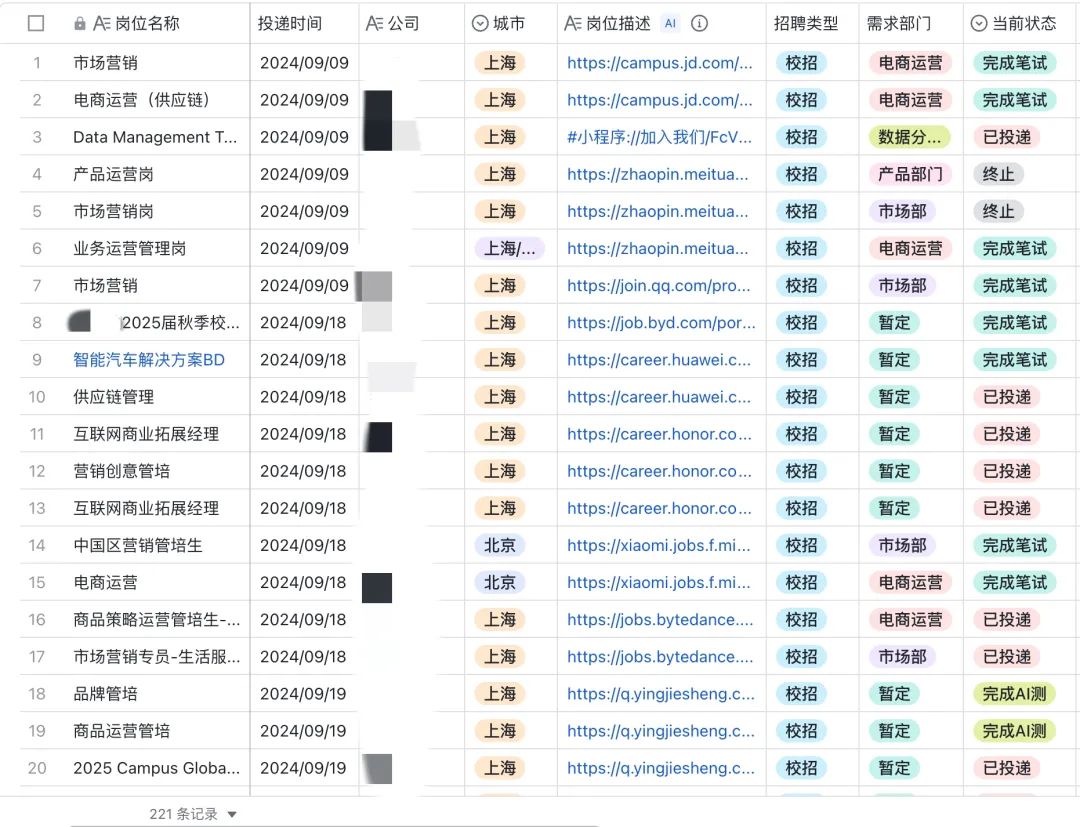Expand the 221 条记录 dropdown arrow
The width and height of the screenshot is (1080, 827).
[232, 815]
